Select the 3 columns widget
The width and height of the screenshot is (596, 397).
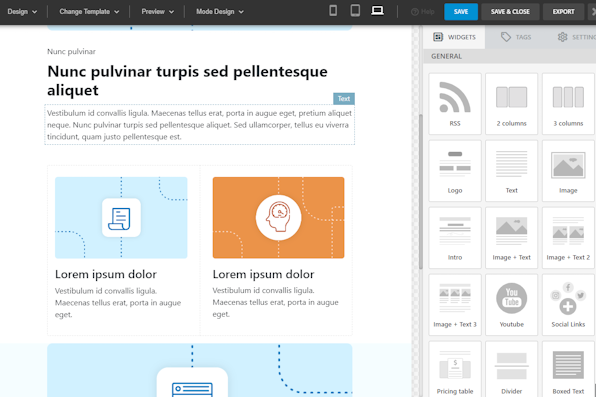pyautogui.click(x=568, y=104)
